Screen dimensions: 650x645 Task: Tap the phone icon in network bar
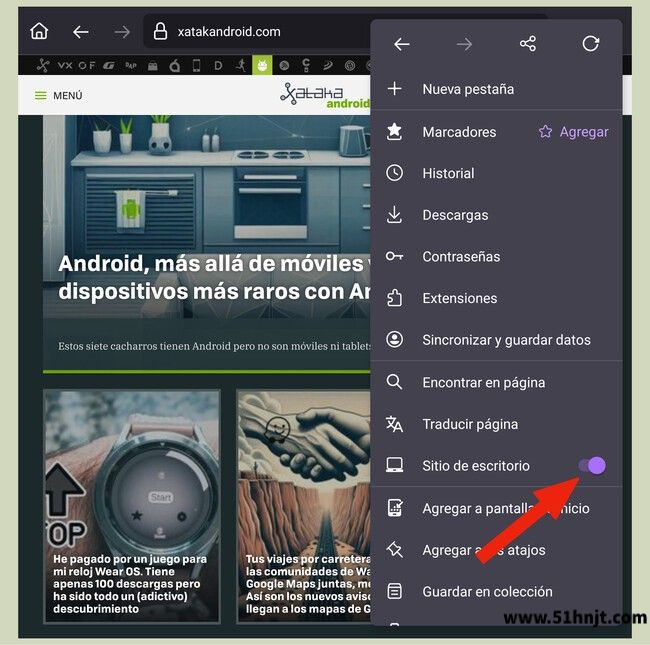[x=196, y=65]
